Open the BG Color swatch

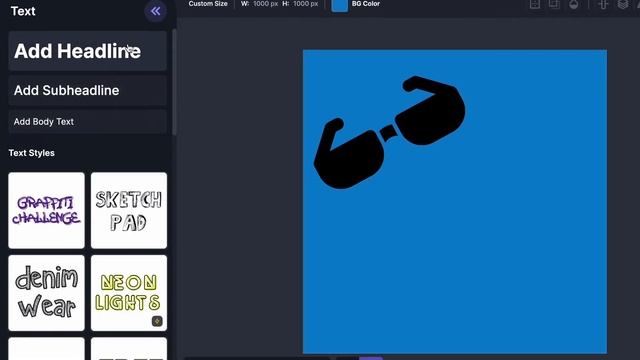coord(340,5)
